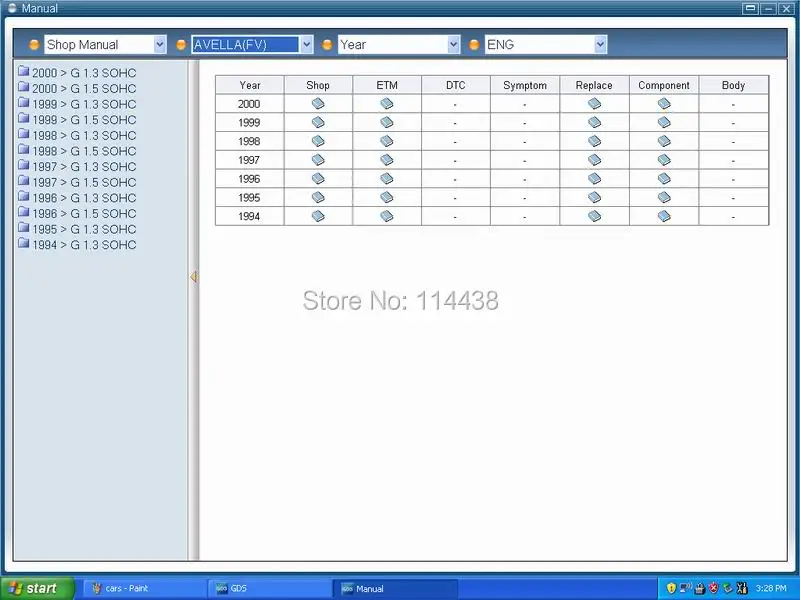Viewport: 800px width, 600px height.
Task: Select the 1999 > G 1.3 SOHC folder
Action: tap(77, 104)
